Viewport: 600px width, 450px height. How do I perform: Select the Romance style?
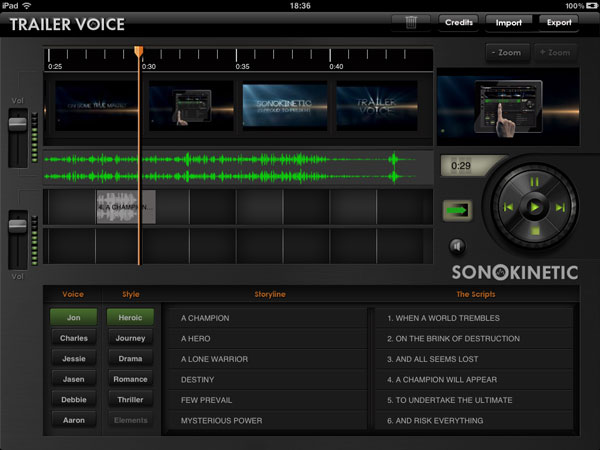pyautogui.click(x=130, y=379)
